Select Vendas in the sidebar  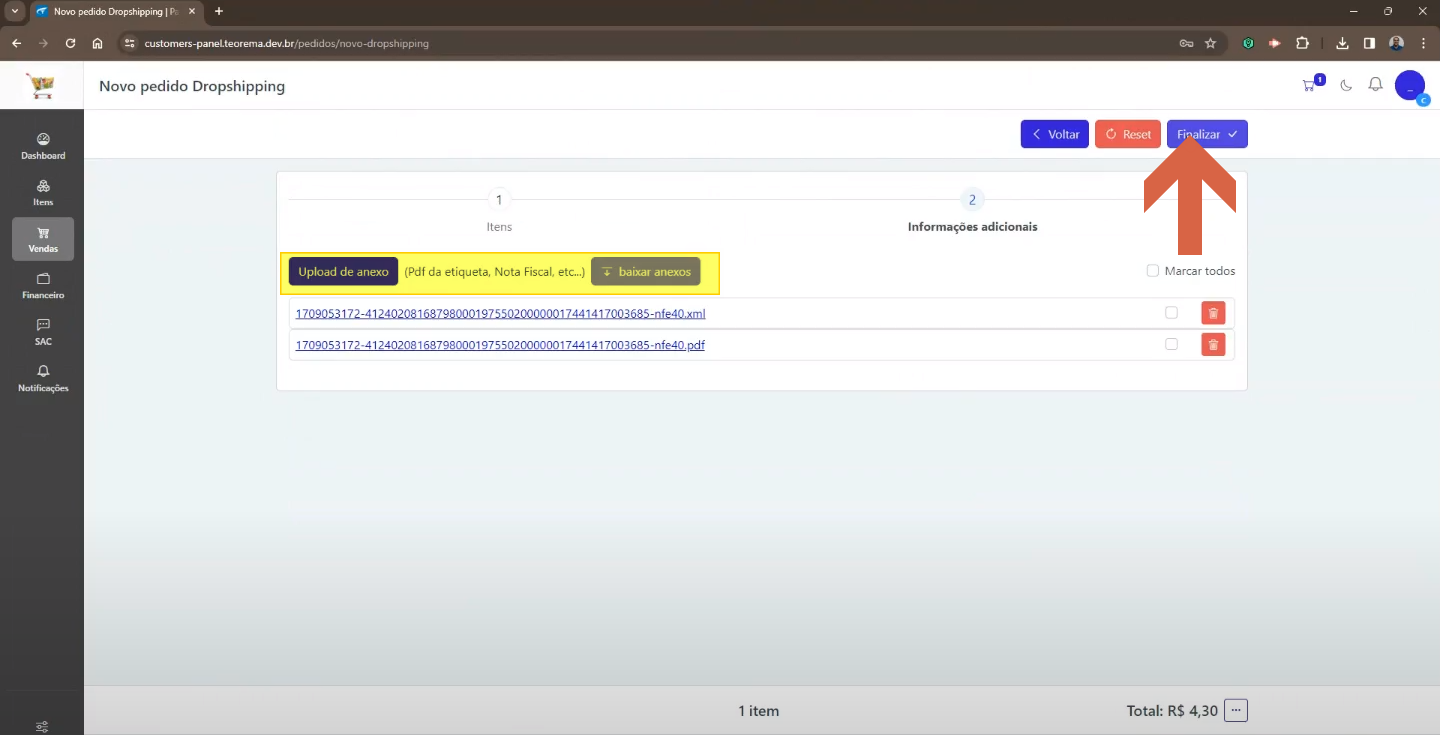[x=43, y=239]
